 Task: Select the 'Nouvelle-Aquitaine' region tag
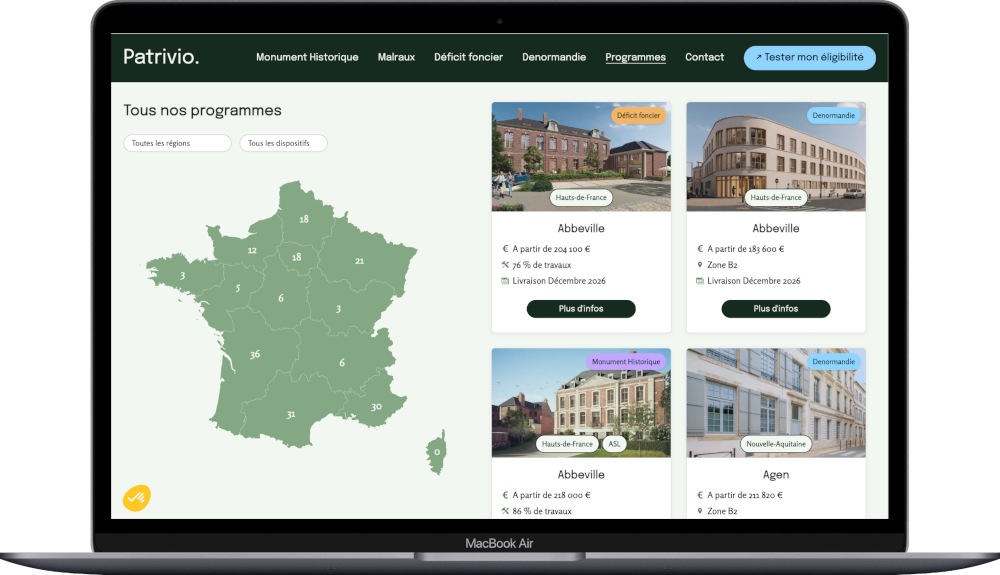(x=776, y=444)
